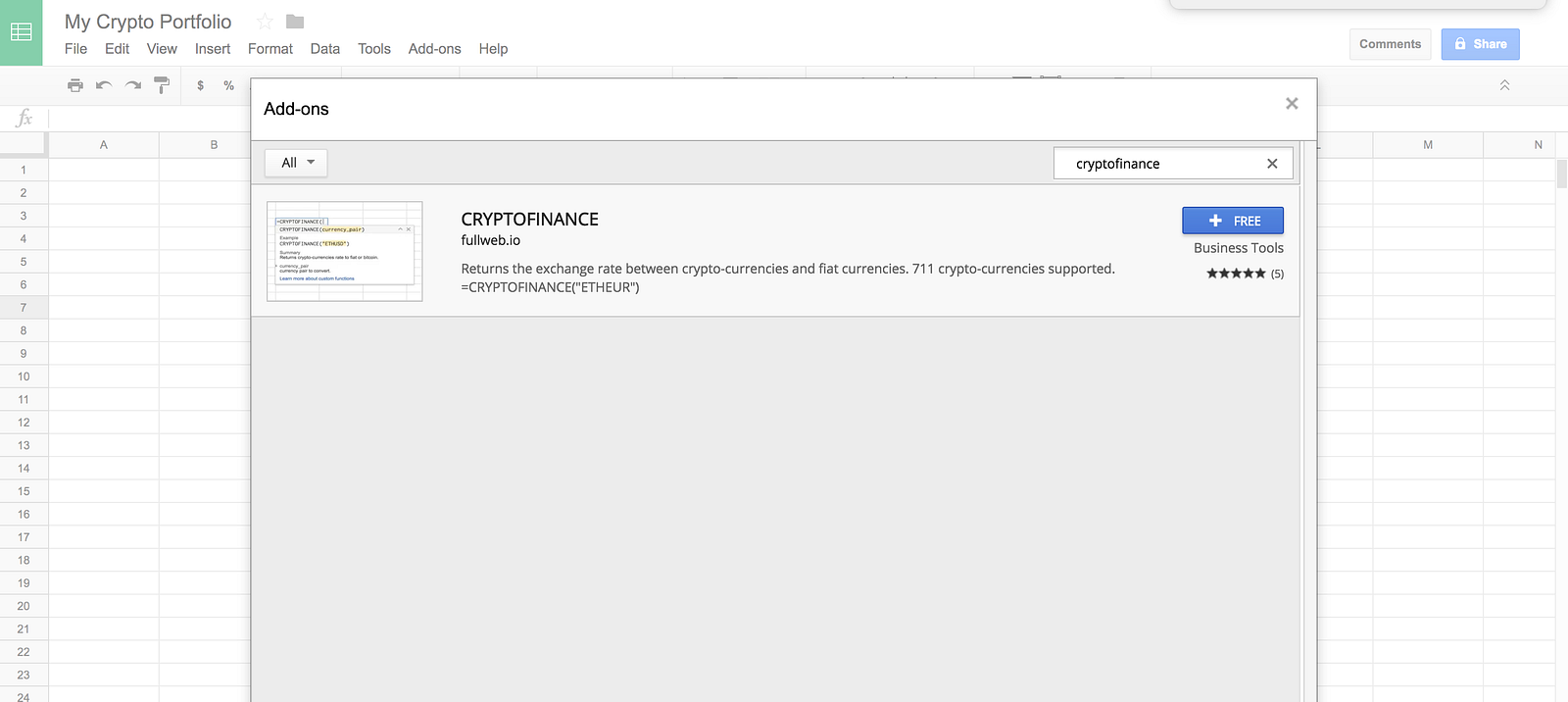Select column A header

(x=104, y=145)
